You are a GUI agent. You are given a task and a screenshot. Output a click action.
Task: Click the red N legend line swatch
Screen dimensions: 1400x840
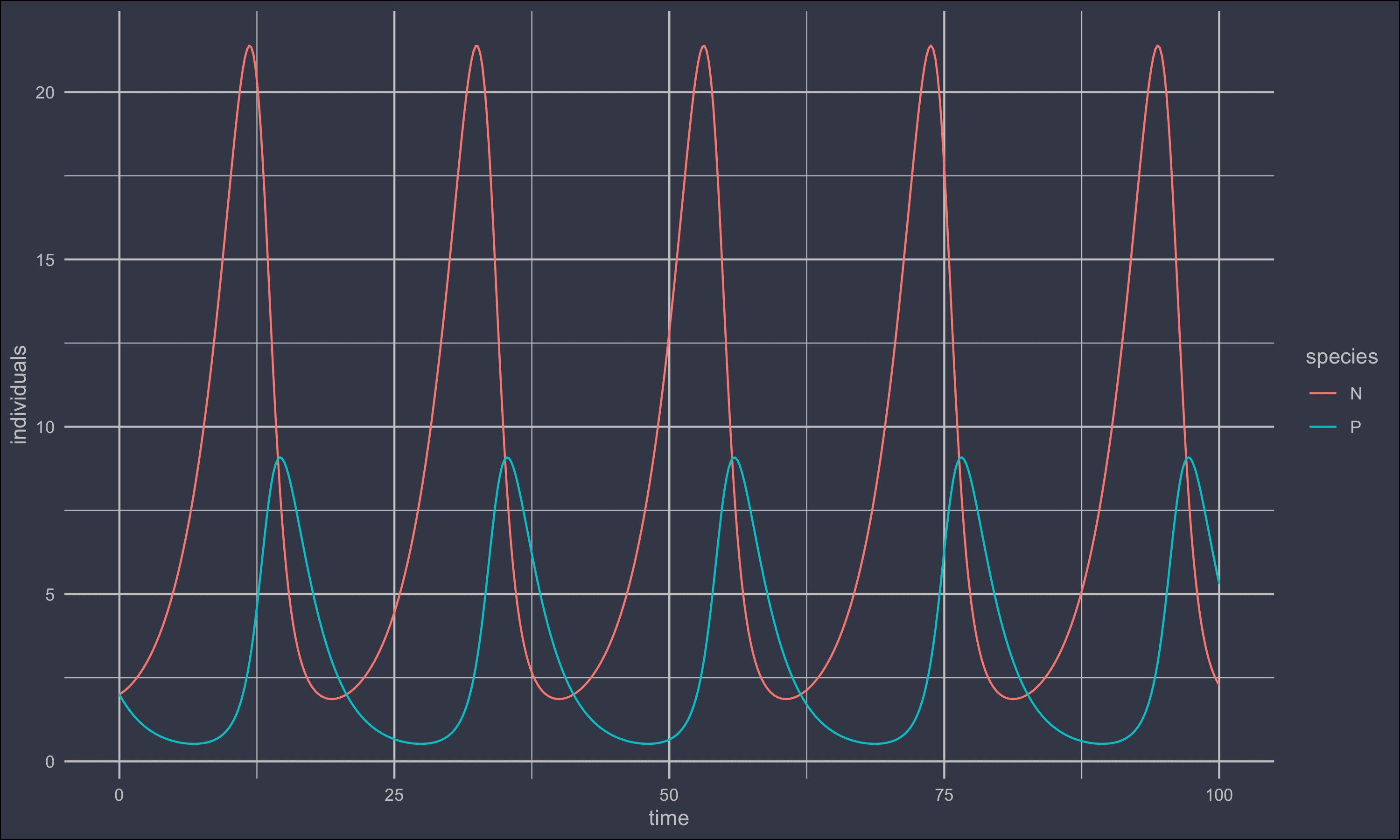pyautogui.click(x=1323, y=393)
